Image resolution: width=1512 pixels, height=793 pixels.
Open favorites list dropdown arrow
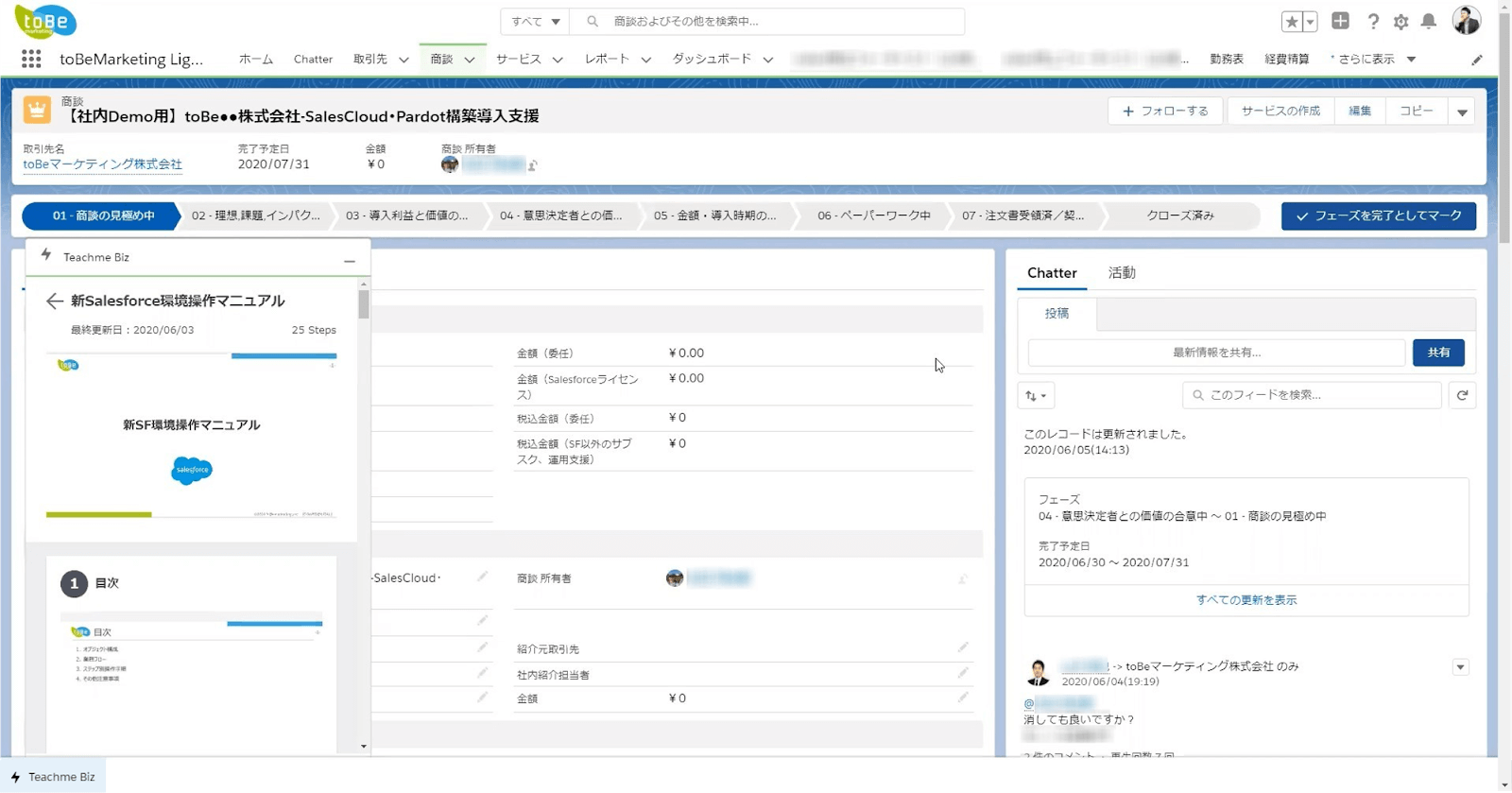[1310, 22]
